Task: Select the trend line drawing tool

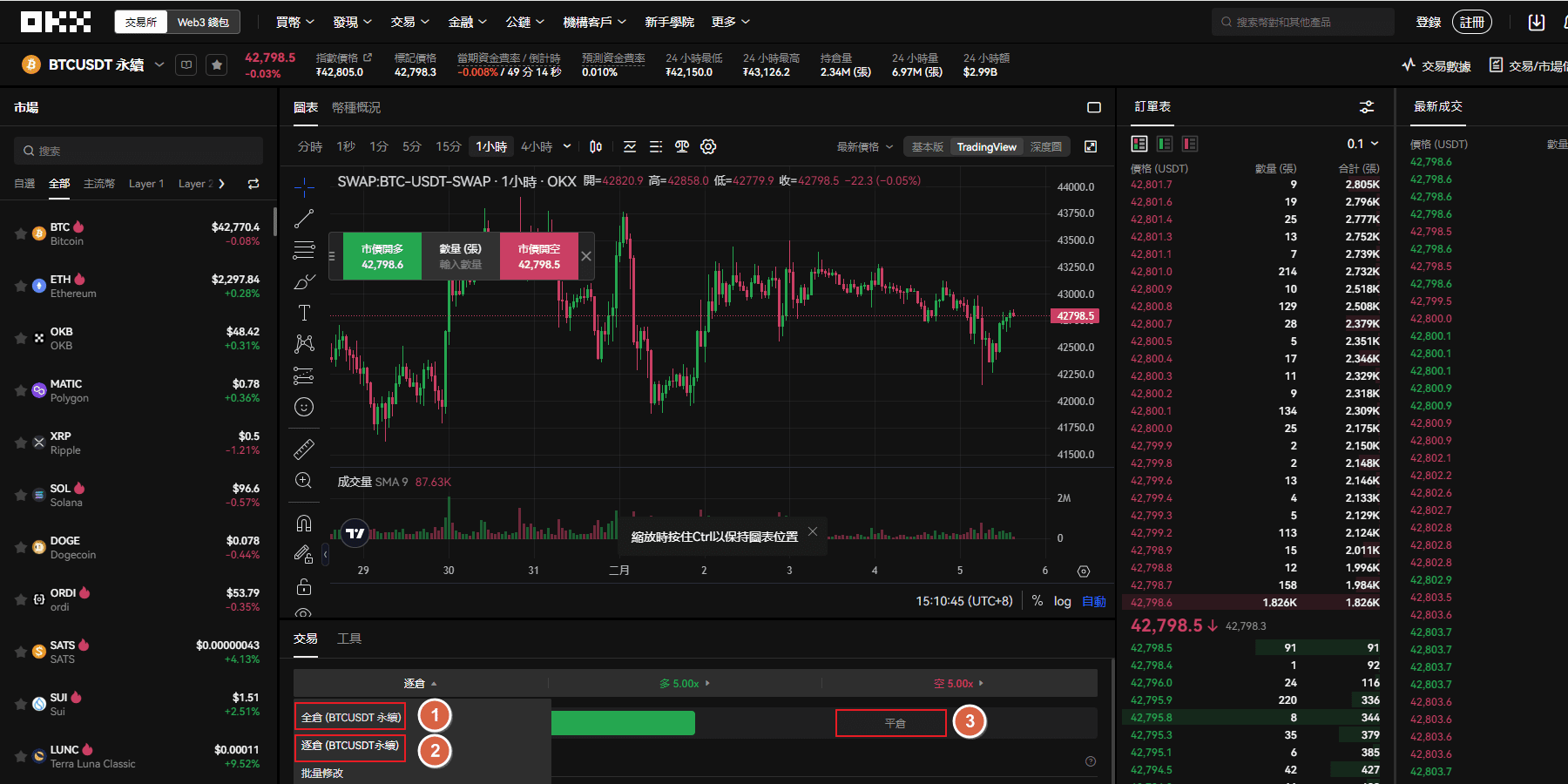Action: [304, 219]
